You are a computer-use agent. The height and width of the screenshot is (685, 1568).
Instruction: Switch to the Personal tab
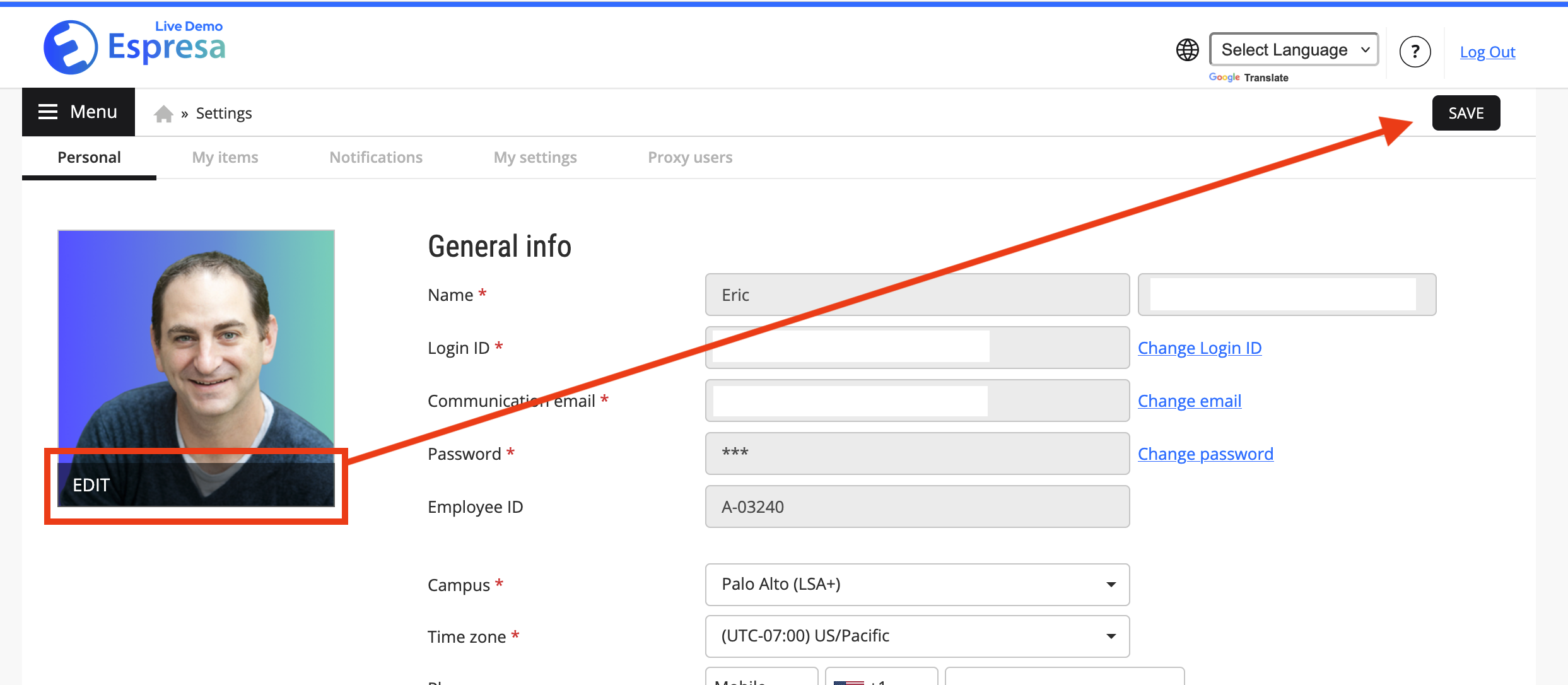(89, 157)
